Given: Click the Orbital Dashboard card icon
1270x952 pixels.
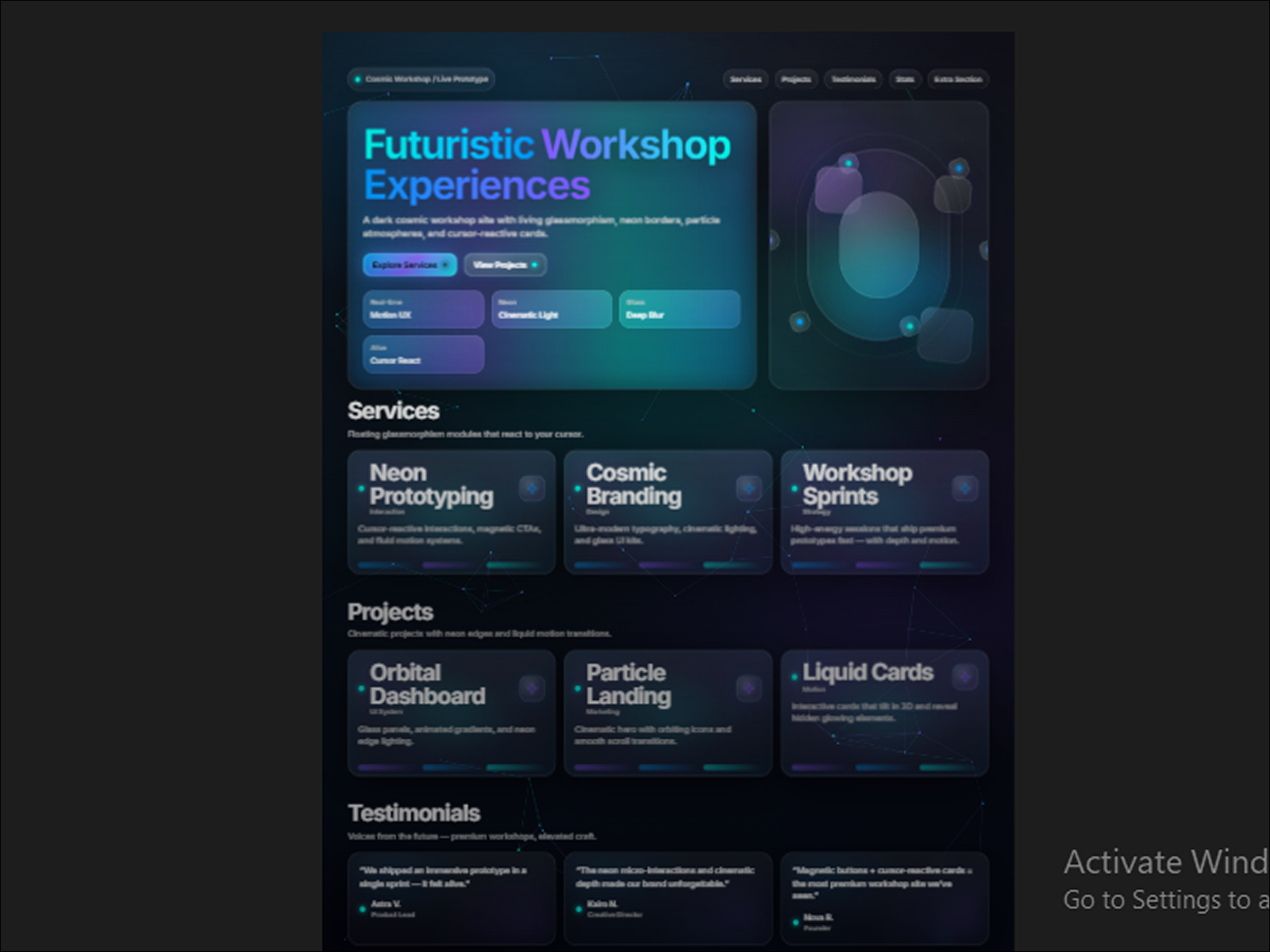Looking at the screenshot, I should click(x=532, y=688).
